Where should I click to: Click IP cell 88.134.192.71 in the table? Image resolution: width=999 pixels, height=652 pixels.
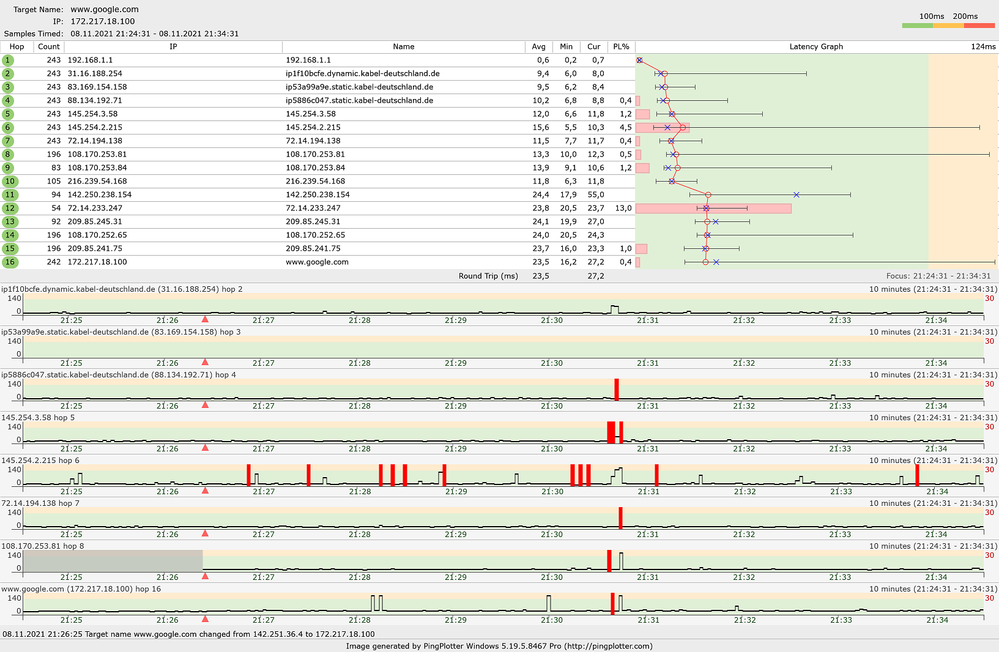click(x=95, y=100)
